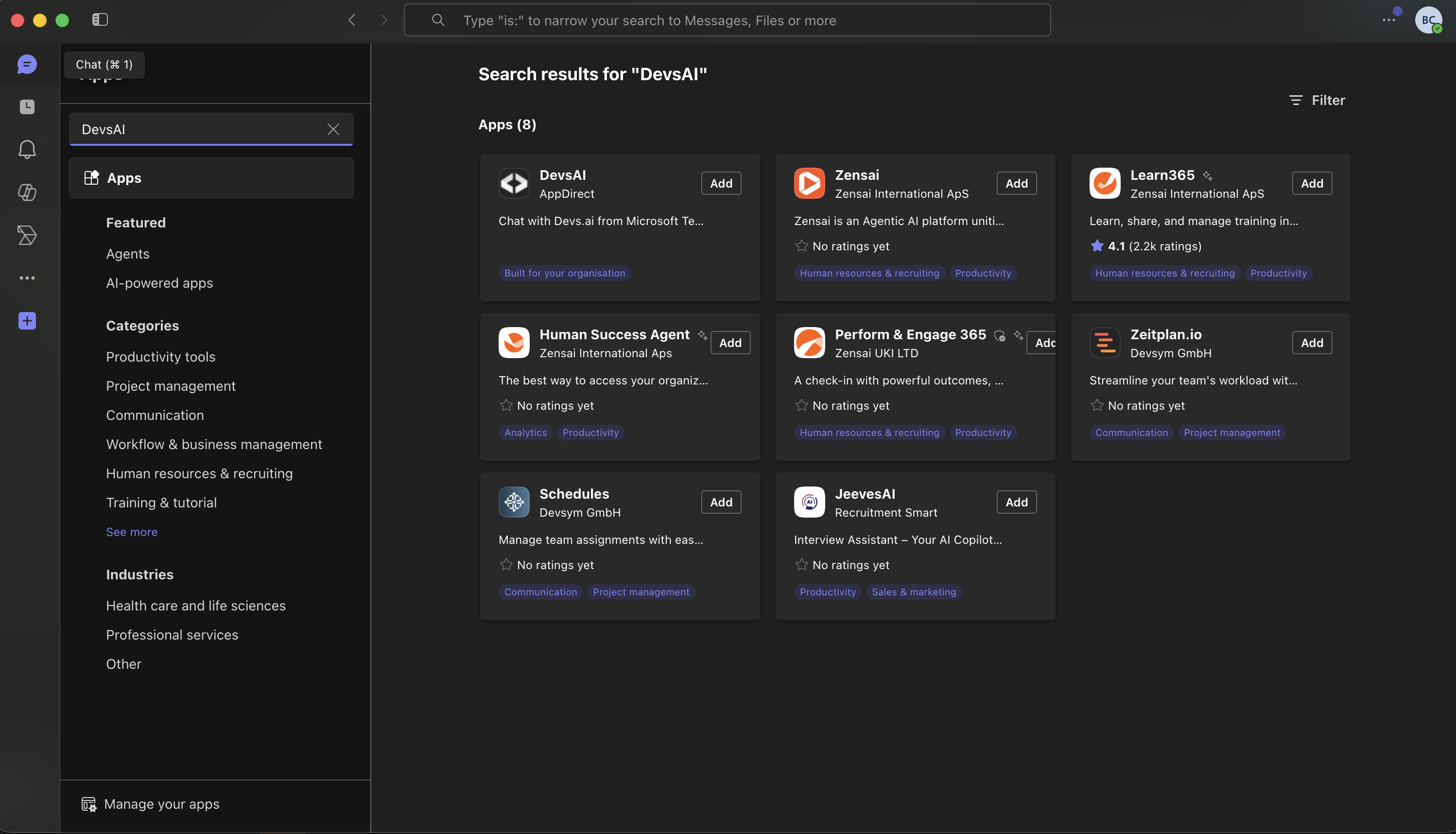Screen dimensions: 1456x834
Task: Go back with the left arrow
Action: click(x=352, y=20)
